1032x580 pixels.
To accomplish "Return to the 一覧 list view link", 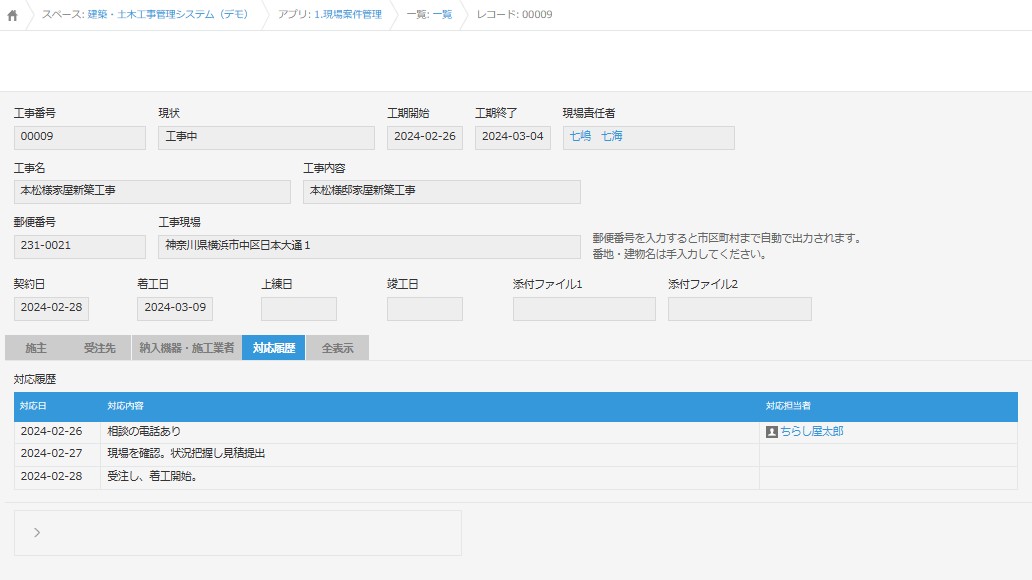I will [x=442, y=15].
